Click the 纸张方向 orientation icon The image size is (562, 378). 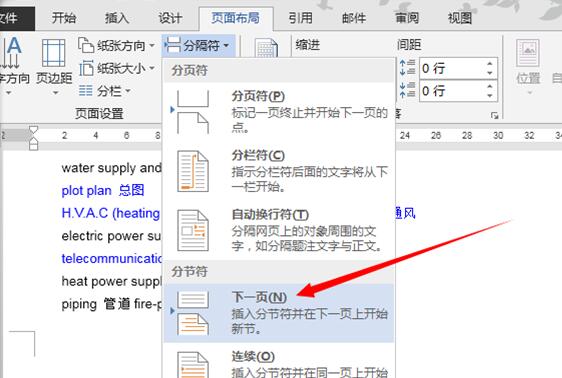(86, 45)
